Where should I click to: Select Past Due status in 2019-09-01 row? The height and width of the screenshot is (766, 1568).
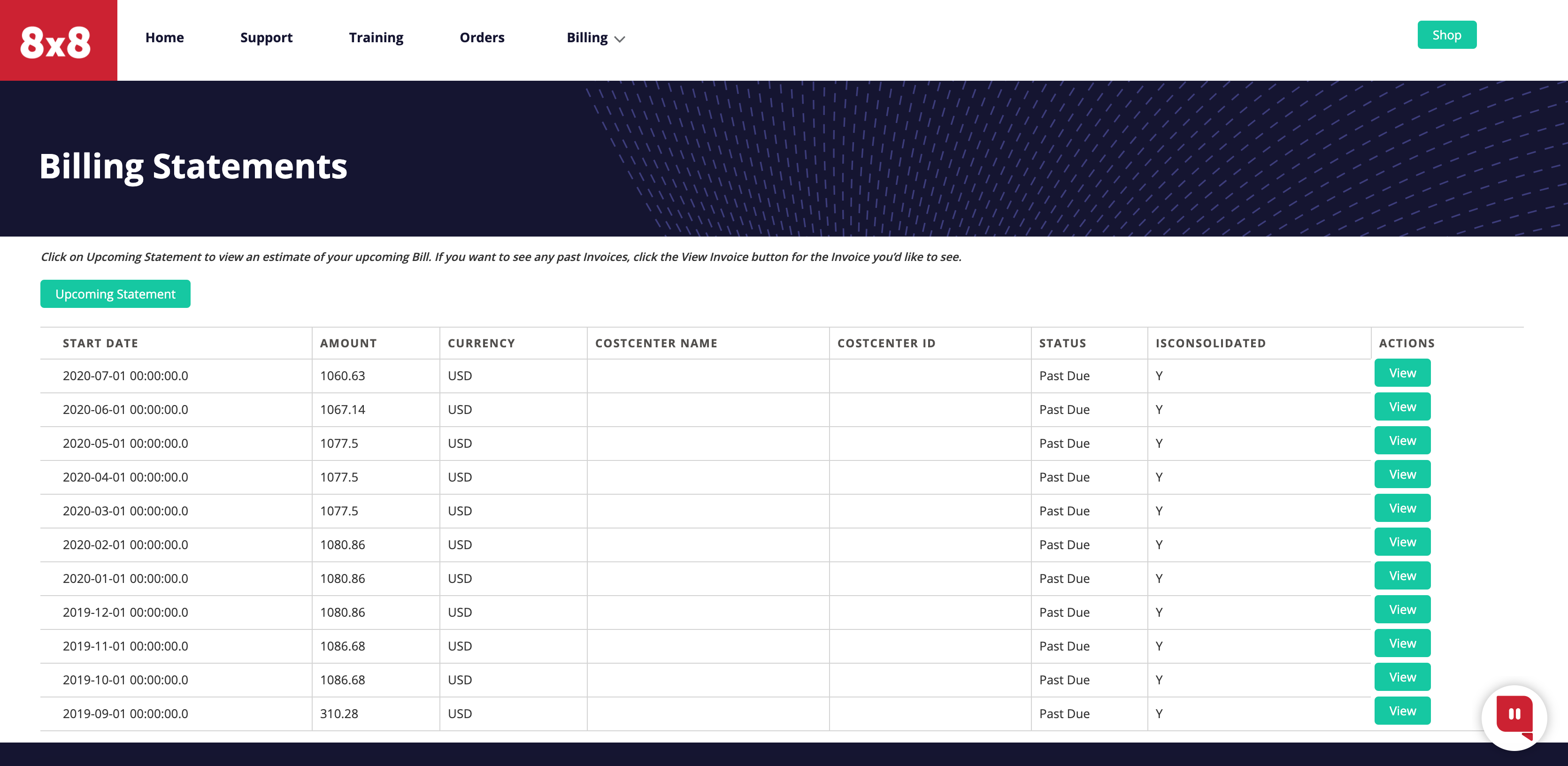[1064, 714]
